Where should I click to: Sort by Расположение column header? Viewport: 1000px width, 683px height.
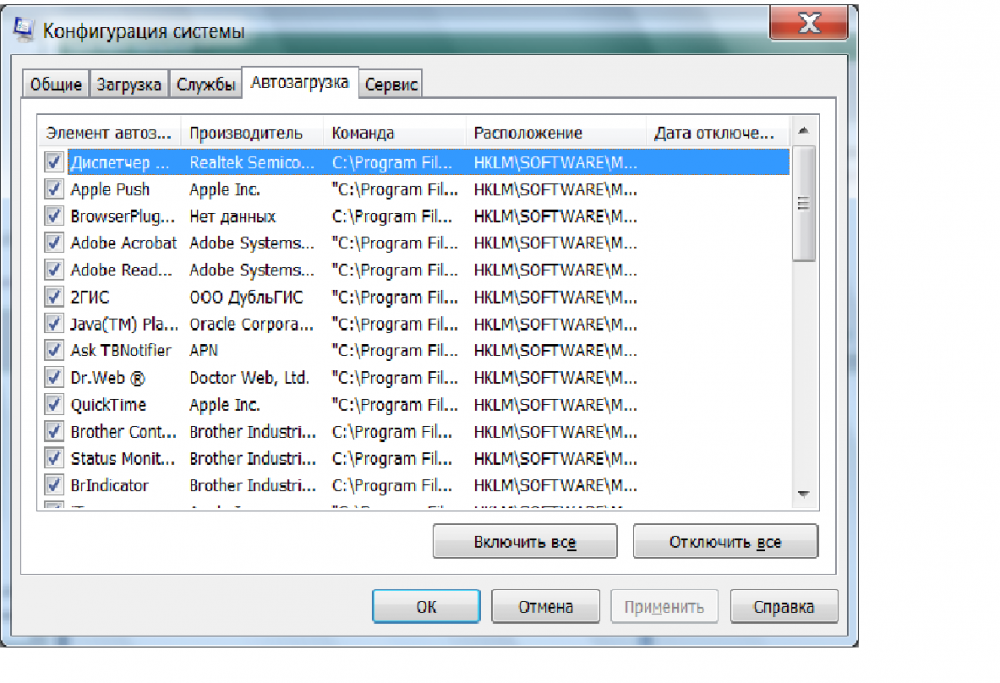pyautogui.click(x=556, y=133)
